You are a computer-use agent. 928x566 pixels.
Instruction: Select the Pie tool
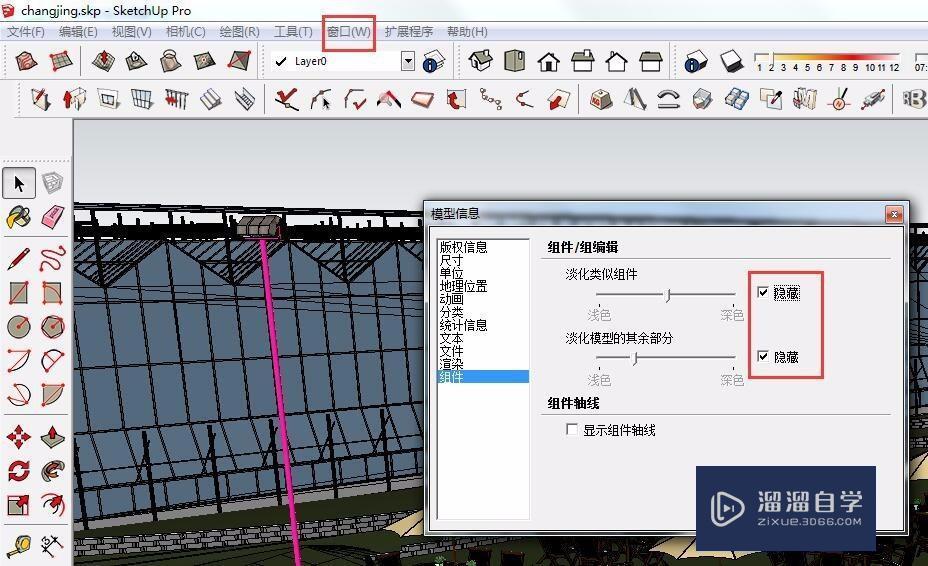(x=53, y=394)
